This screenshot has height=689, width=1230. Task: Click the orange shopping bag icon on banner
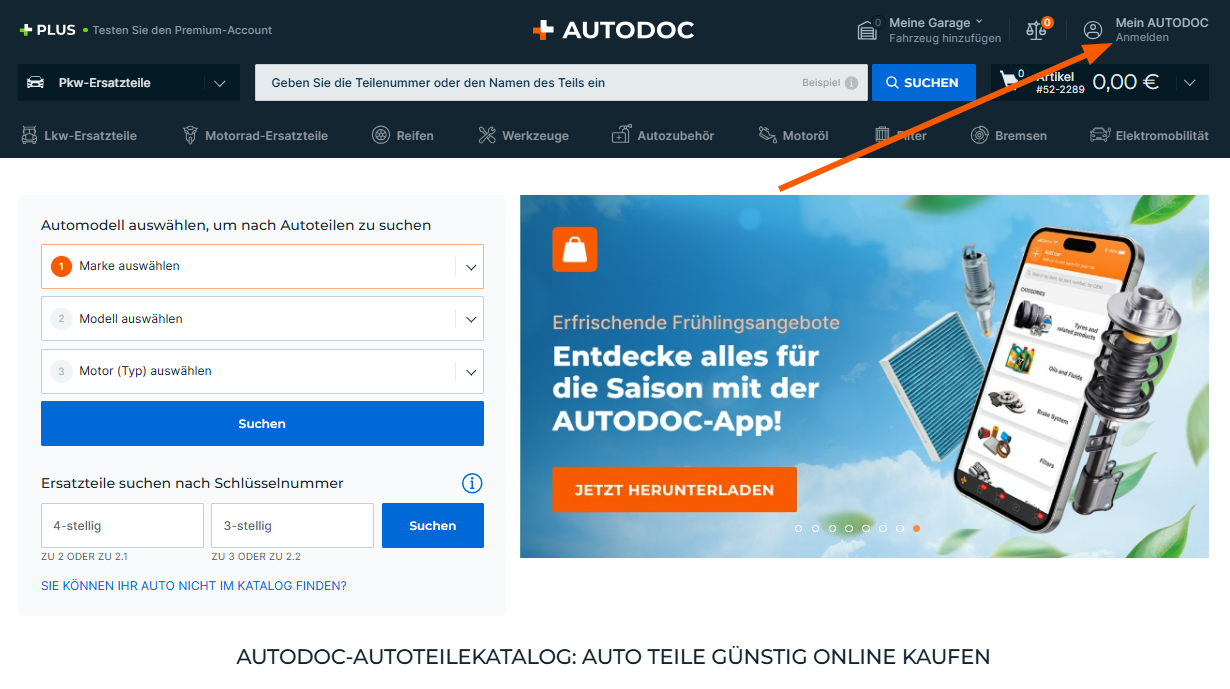(574, 250)
